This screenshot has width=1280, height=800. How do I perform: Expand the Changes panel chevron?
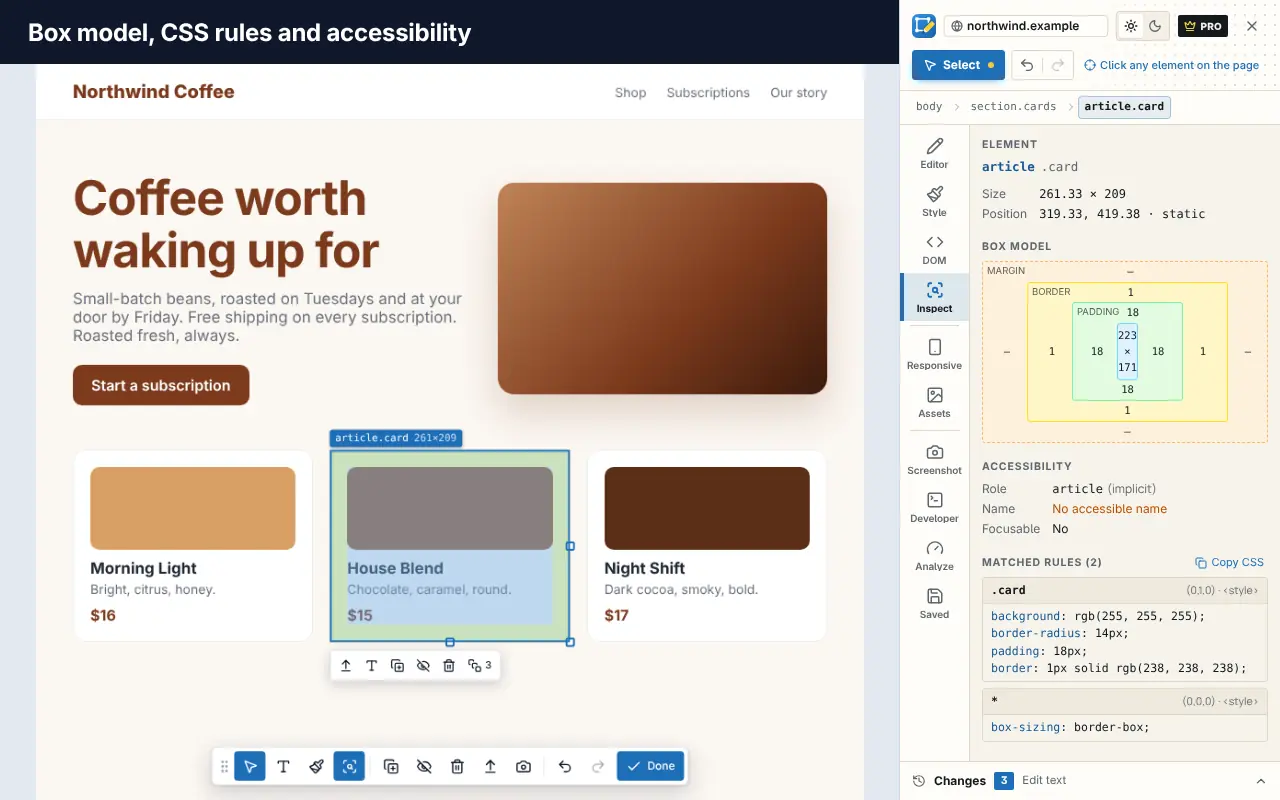point(1260,781)
